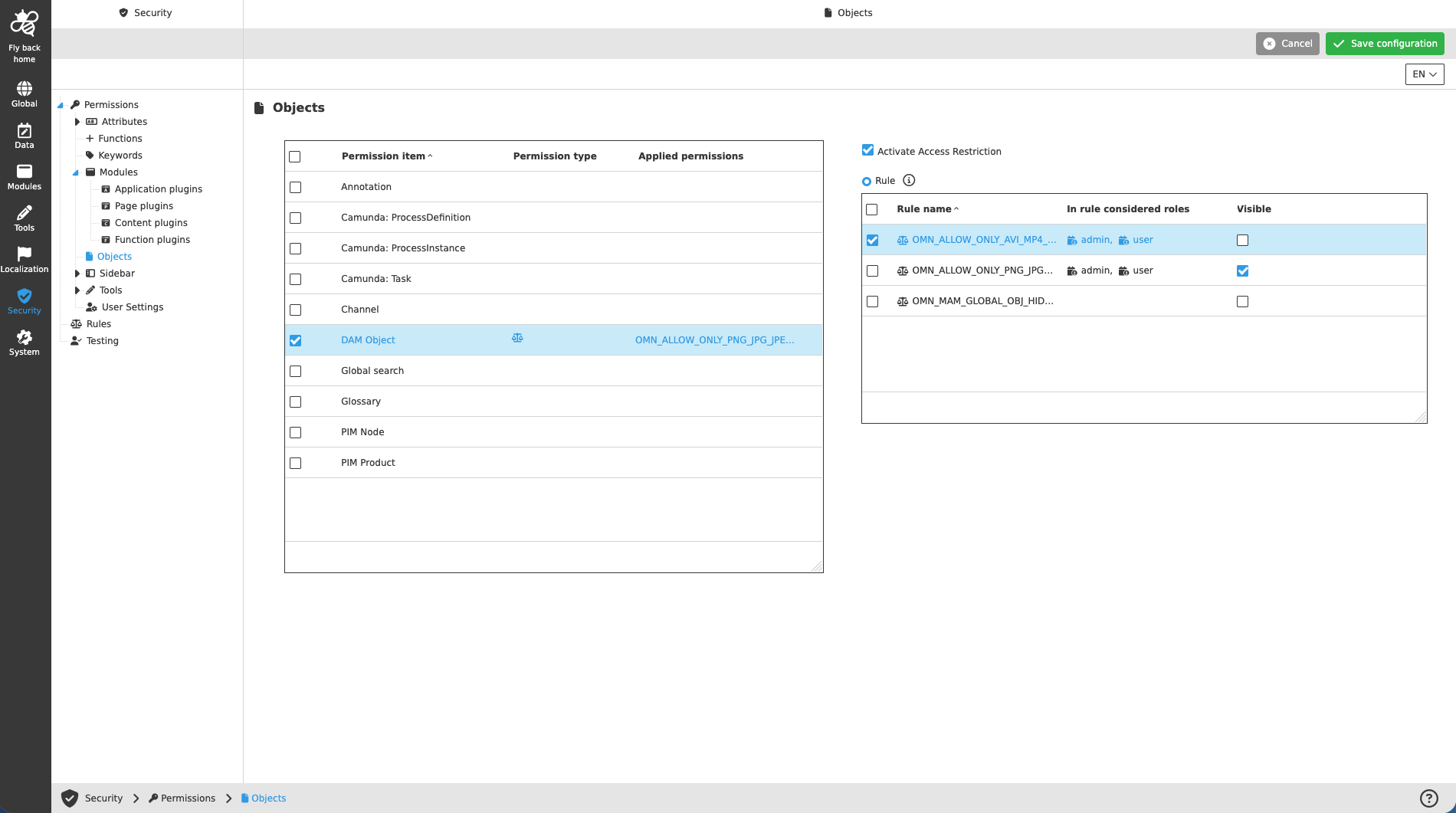Open Permissions in the breadcrumb bar
The height and width of the screenshot is (813, 1456).
pyautogui.click(x=188, y=798)
